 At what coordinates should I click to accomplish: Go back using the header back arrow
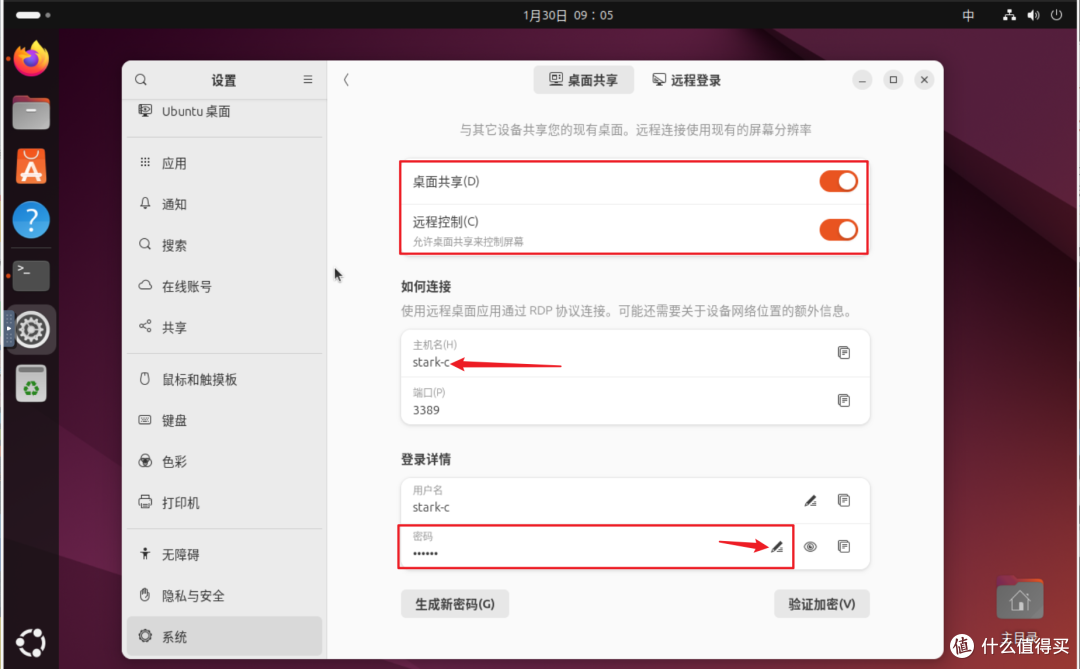click(x=346, y=80)
